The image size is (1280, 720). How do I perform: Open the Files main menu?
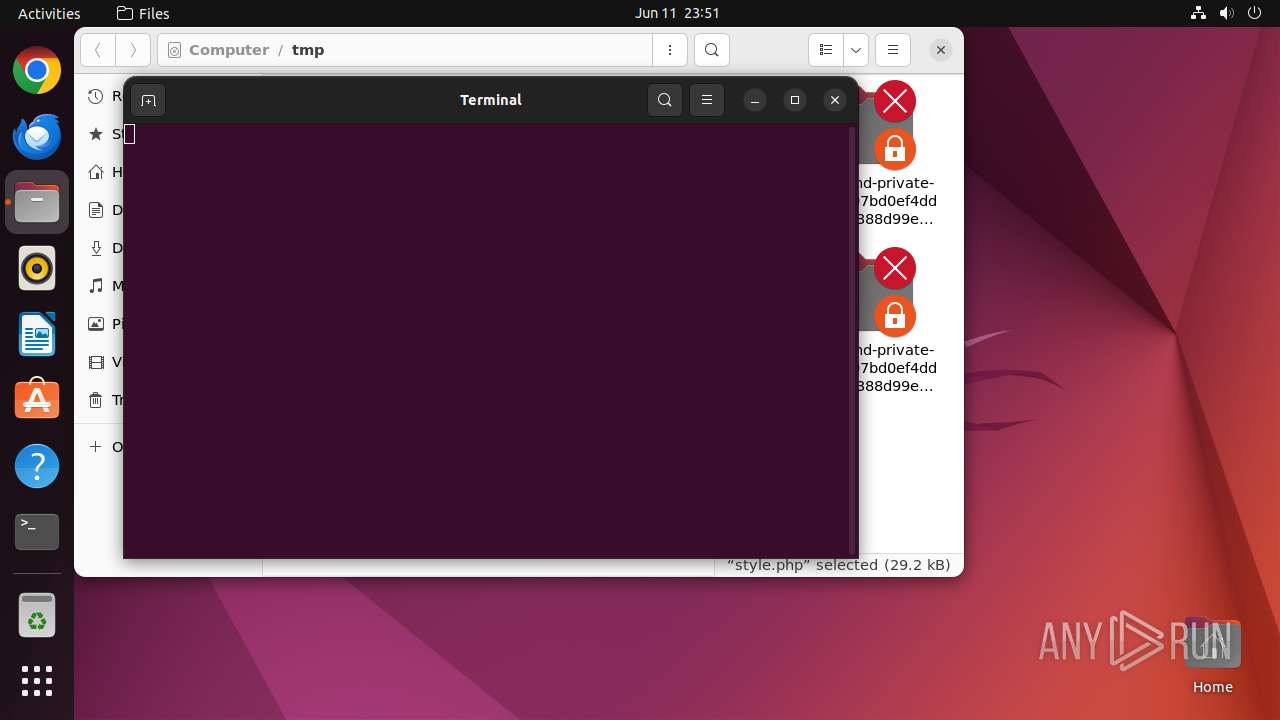point(893,50)
